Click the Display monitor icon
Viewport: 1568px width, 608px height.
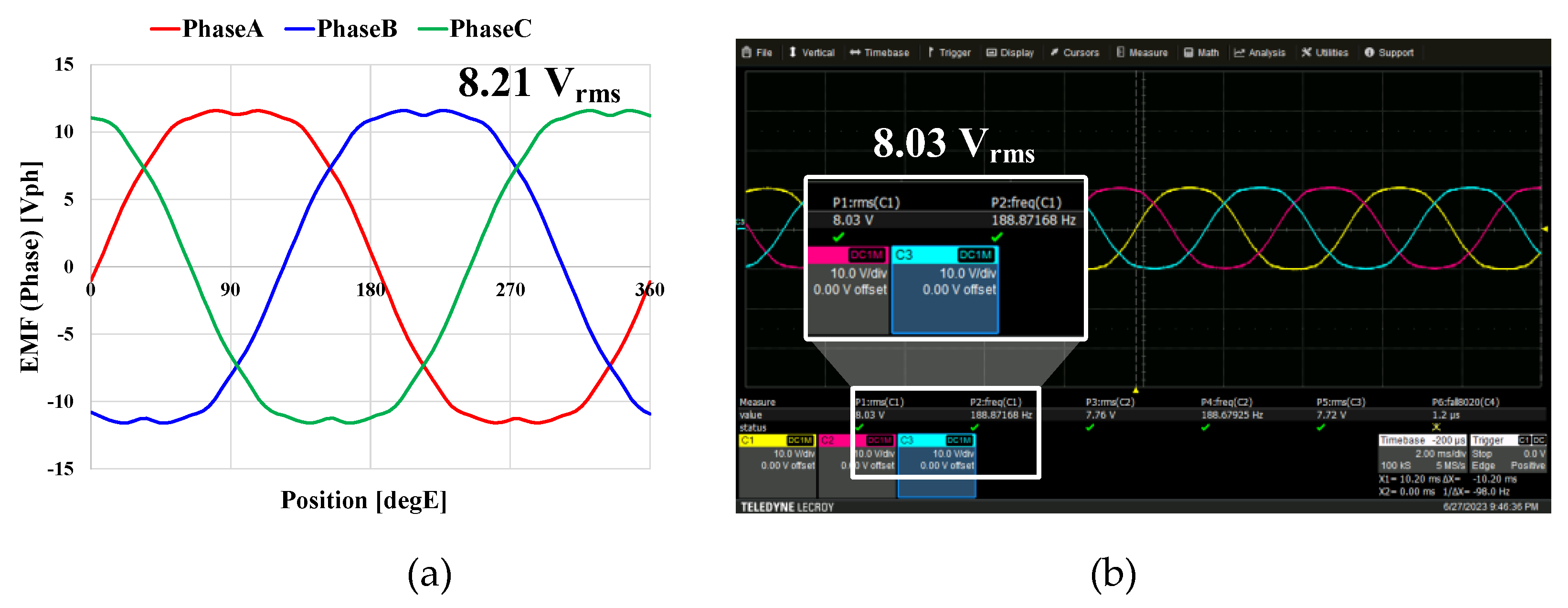tap(991, 53)
